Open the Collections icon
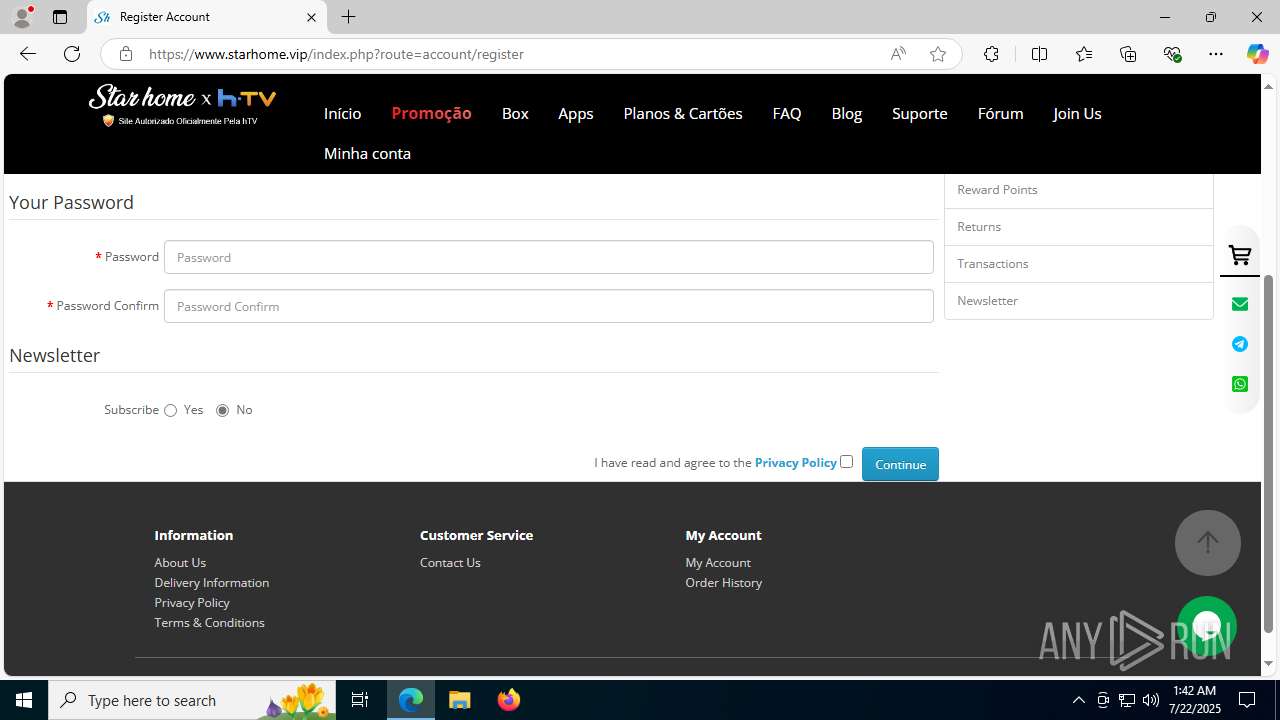The height and width of the screenshot is (720, 1280). pos(1128,54)
